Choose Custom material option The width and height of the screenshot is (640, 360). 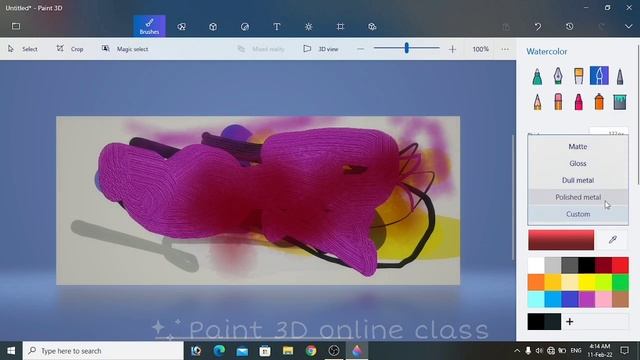[578, 214]
